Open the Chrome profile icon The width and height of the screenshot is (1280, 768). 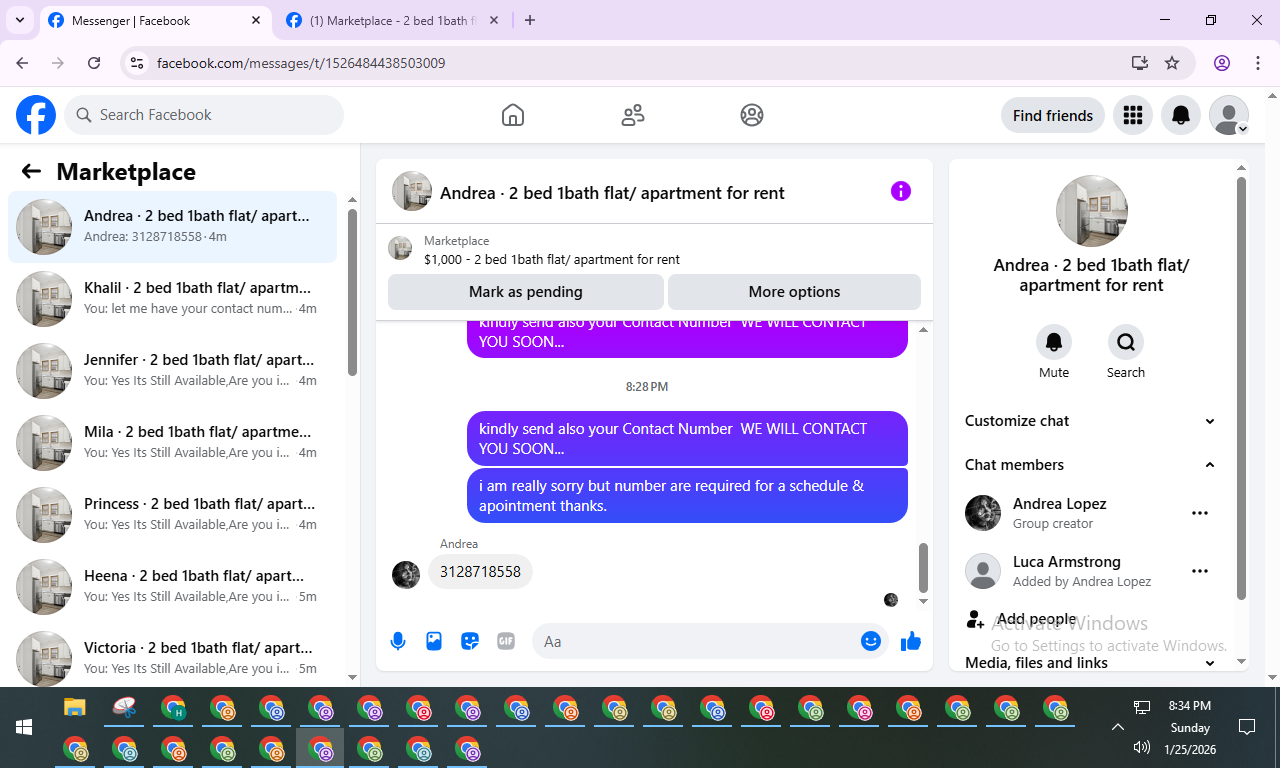click(1222, 63)
